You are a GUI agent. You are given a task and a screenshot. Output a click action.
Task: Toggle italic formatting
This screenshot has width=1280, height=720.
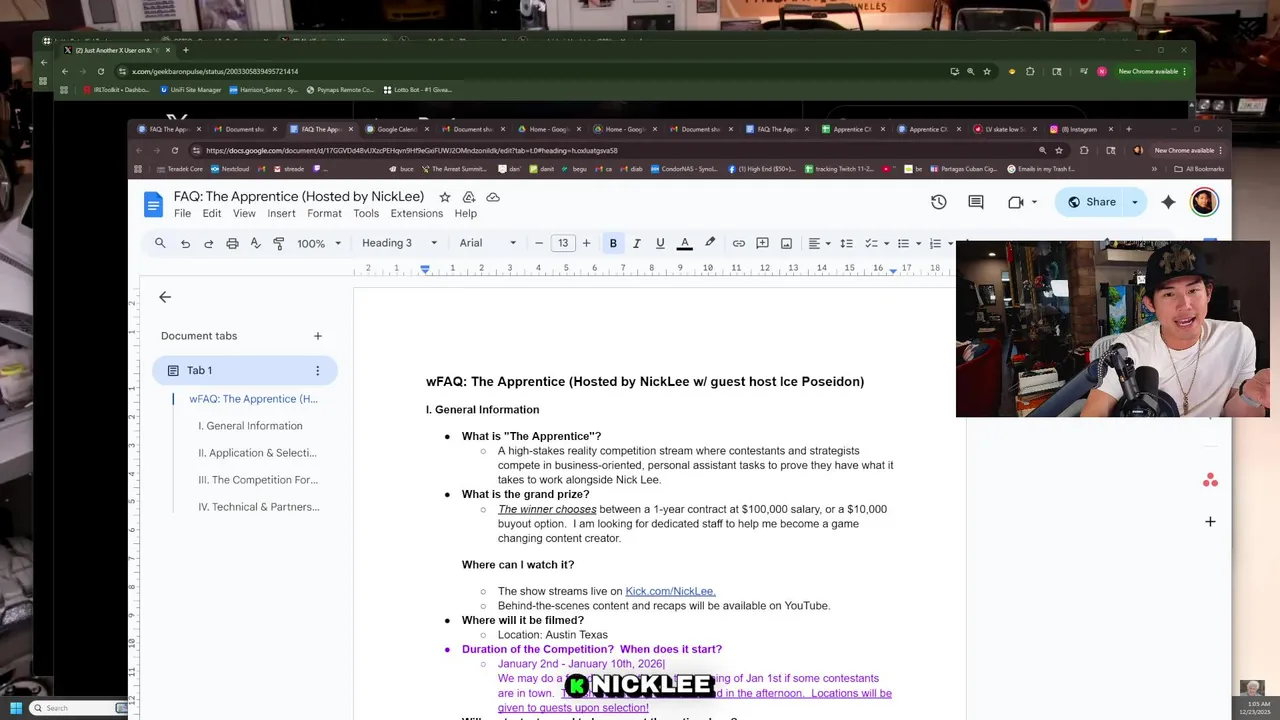636,243
